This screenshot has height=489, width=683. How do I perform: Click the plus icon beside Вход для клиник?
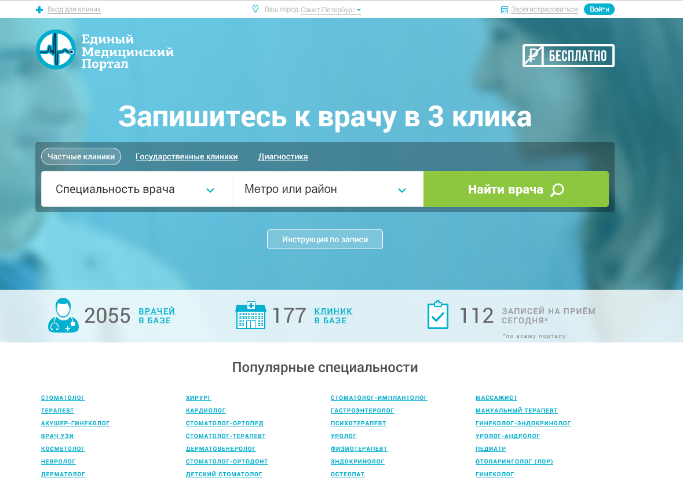39,9
